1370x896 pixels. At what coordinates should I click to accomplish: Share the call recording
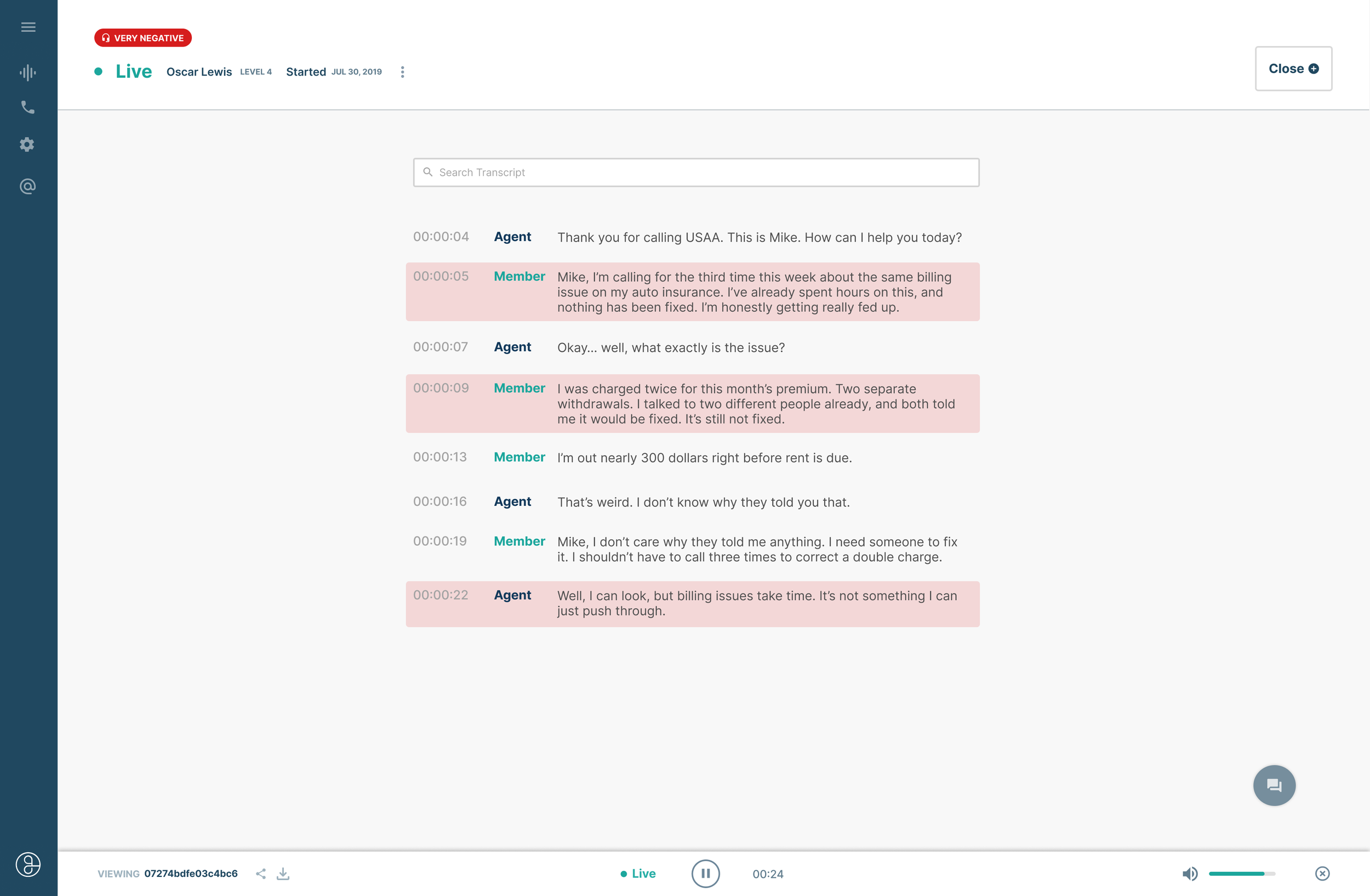coord(261,874)
